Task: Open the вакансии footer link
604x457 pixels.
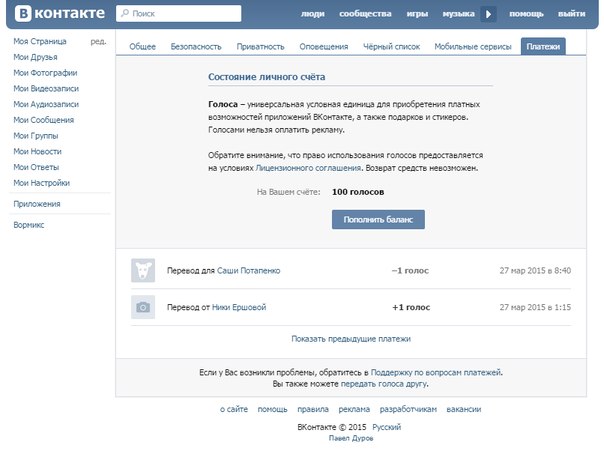Action: pos(463,409)
